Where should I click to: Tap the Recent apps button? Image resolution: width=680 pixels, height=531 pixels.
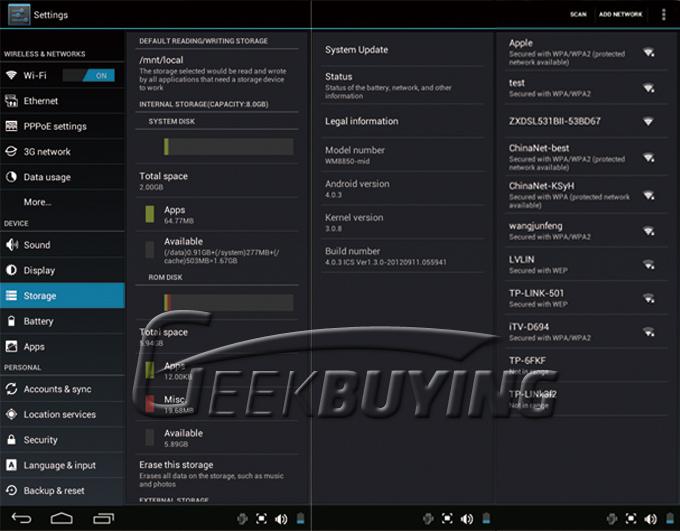point(103,518)
